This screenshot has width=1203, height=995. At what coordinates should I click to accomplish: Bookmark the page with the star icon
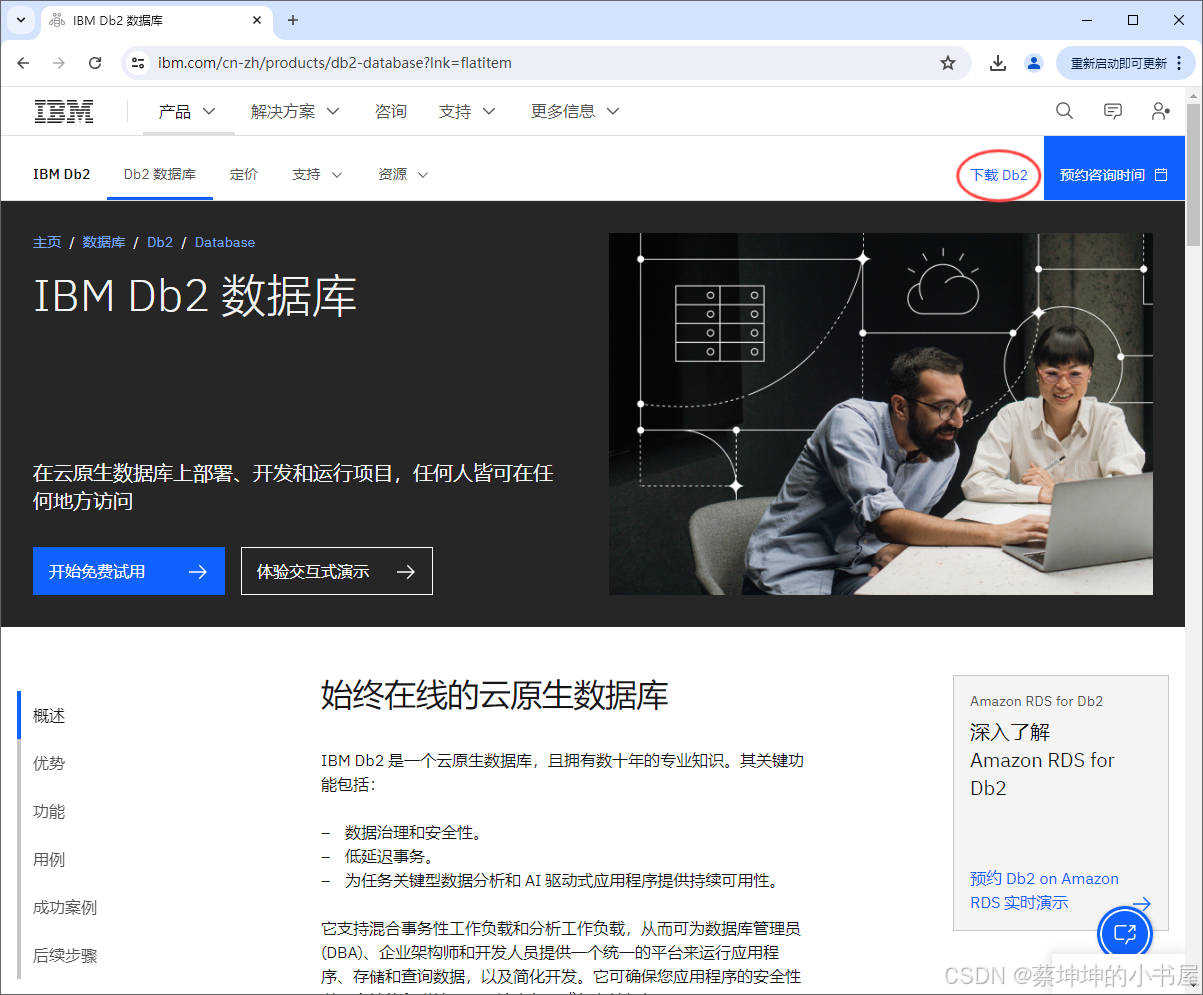[947, 62]
